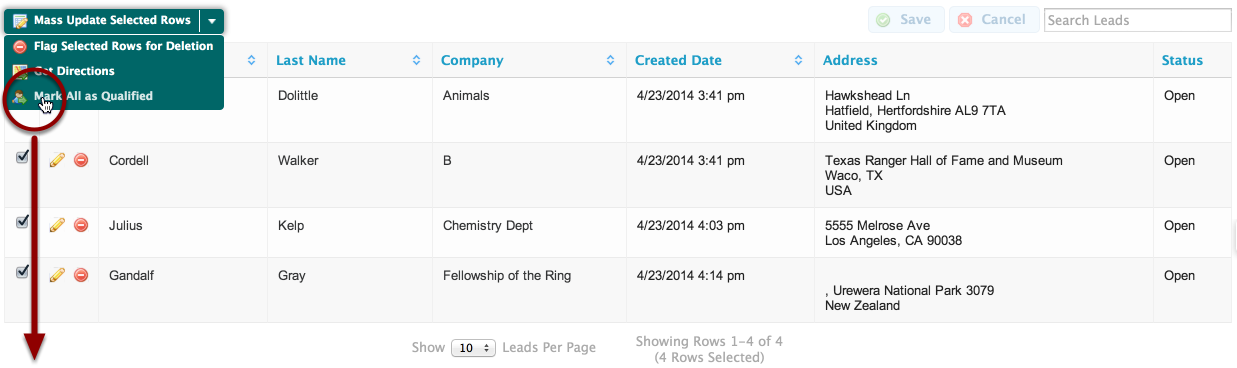Viewport: 1237px width, 368px height.
Task: Toggle sort arrows on Created Date column
Action: click(x=799, y=61)
